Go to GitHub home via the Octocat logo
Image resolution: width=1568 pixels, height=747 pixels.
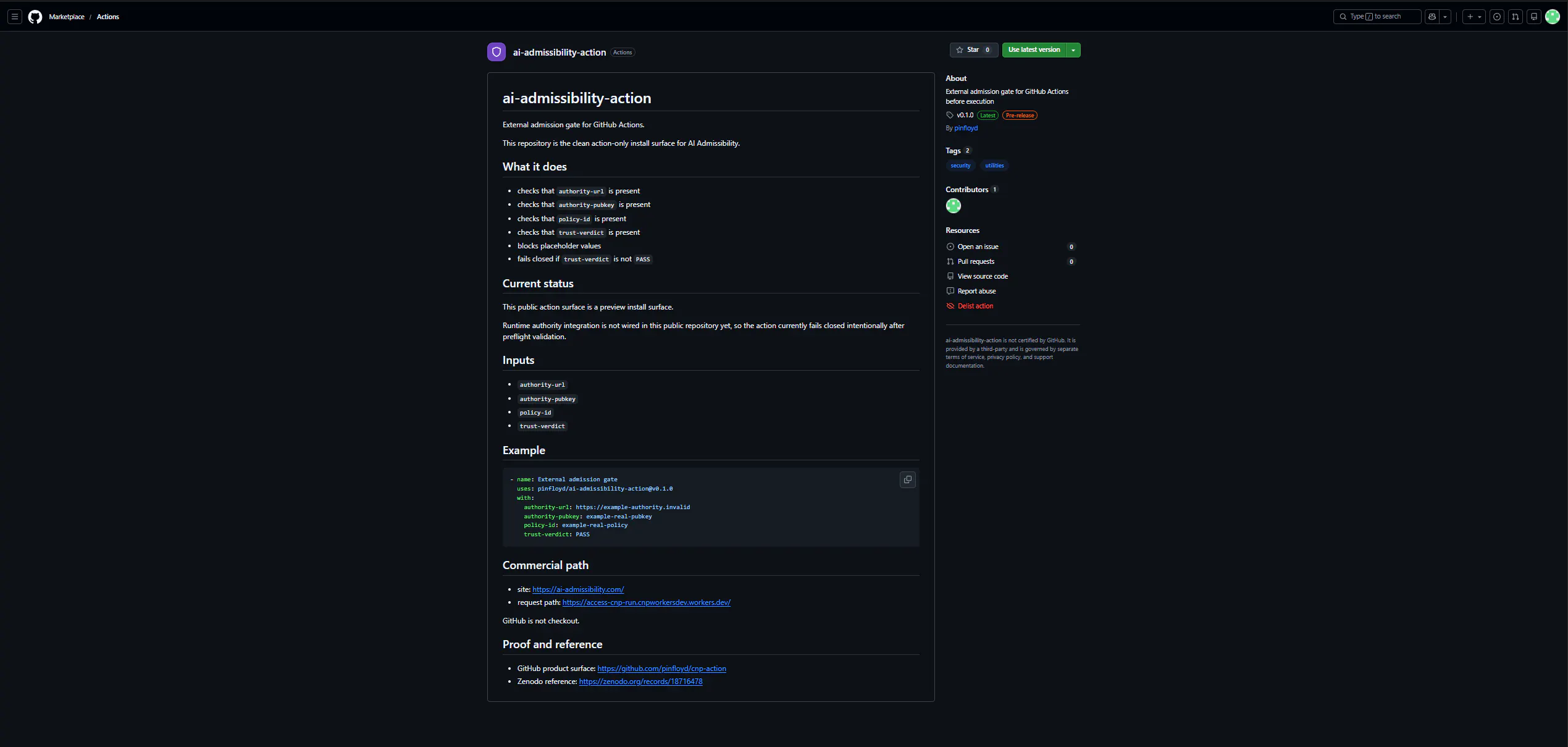click(35, 17)
